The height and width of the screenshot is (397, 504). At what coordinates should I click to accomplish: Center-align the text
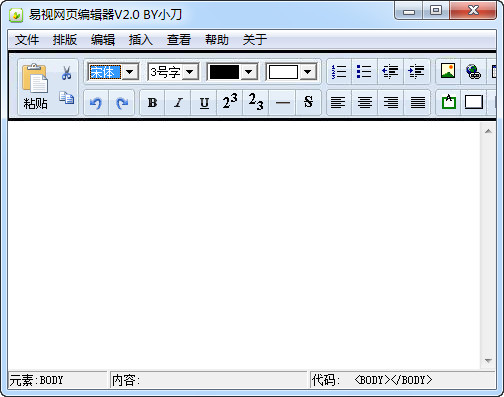pyautogui.click(x=364, y=103)
